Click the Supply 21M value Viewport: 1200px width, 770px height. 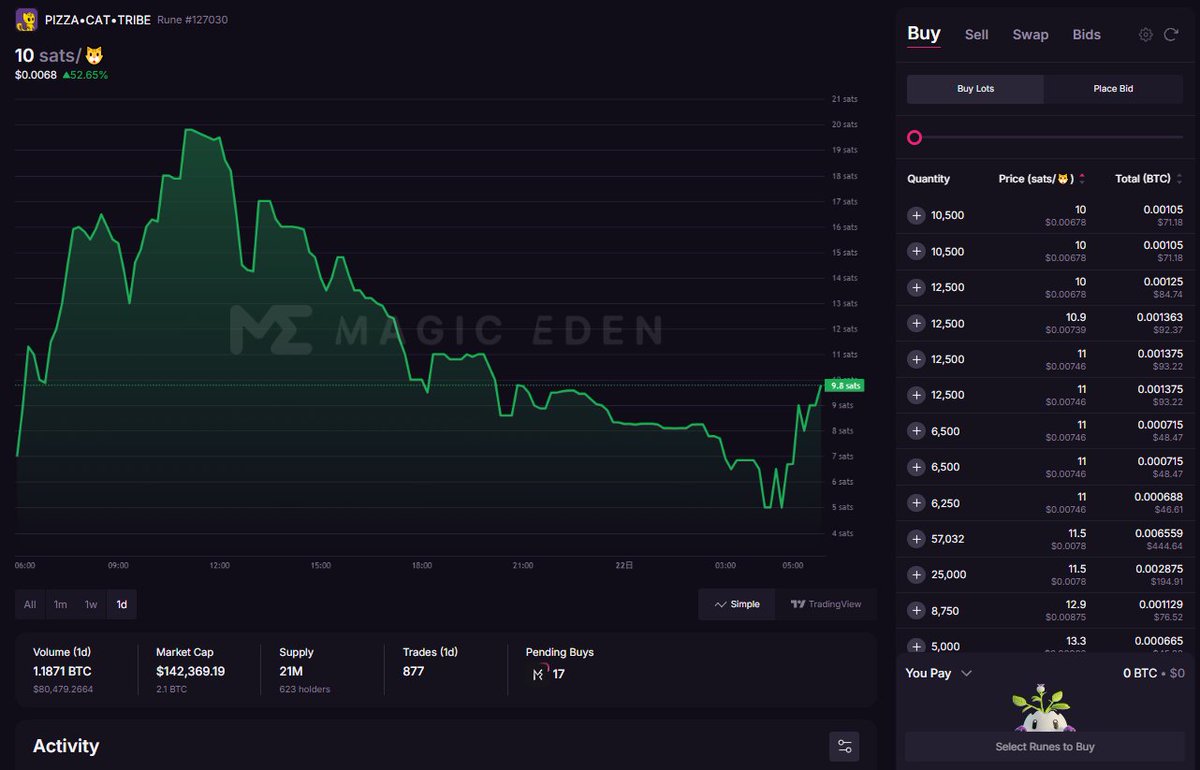[x=292, y=671]
